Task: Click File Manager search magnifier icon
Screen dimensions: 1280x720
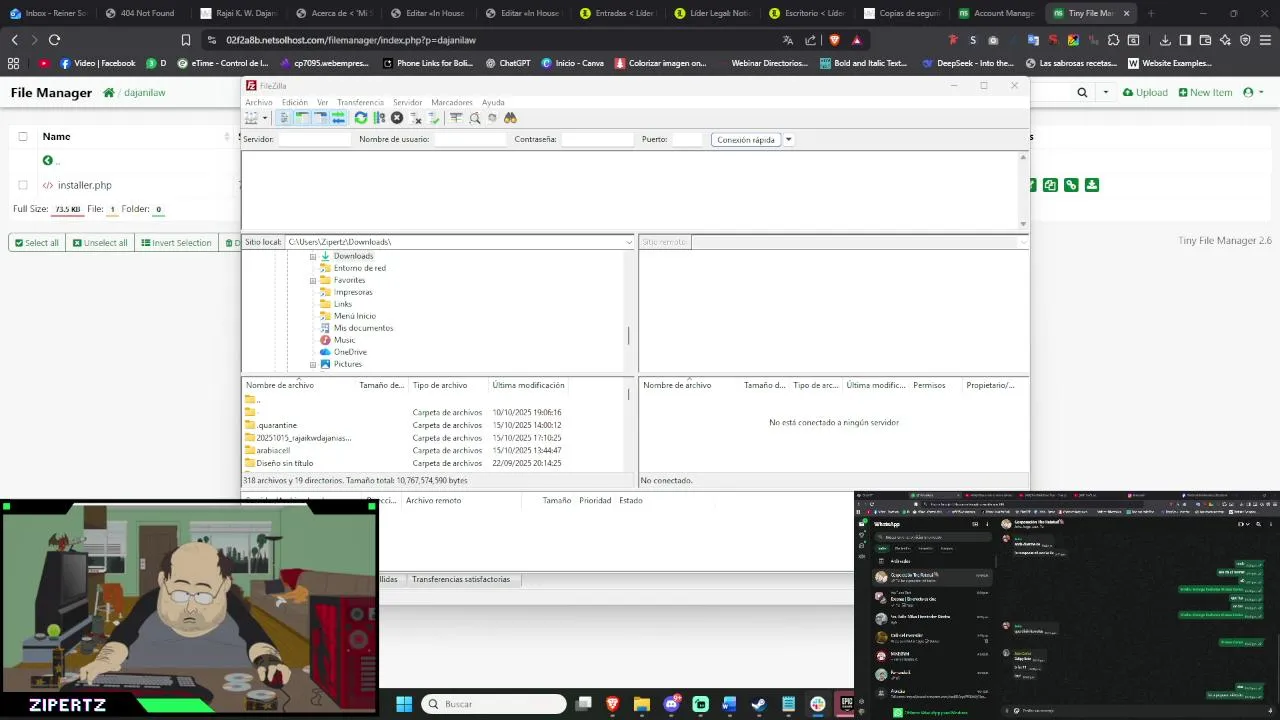Action: point(1082,93)
